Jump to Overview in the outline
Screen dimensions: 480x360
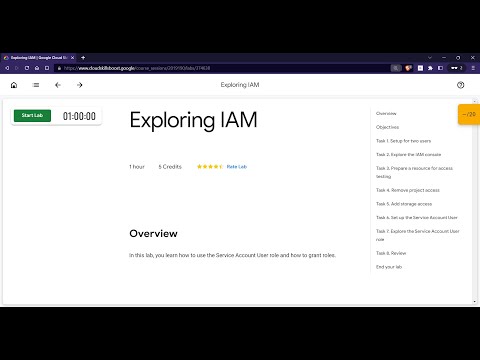click(386, 113)
